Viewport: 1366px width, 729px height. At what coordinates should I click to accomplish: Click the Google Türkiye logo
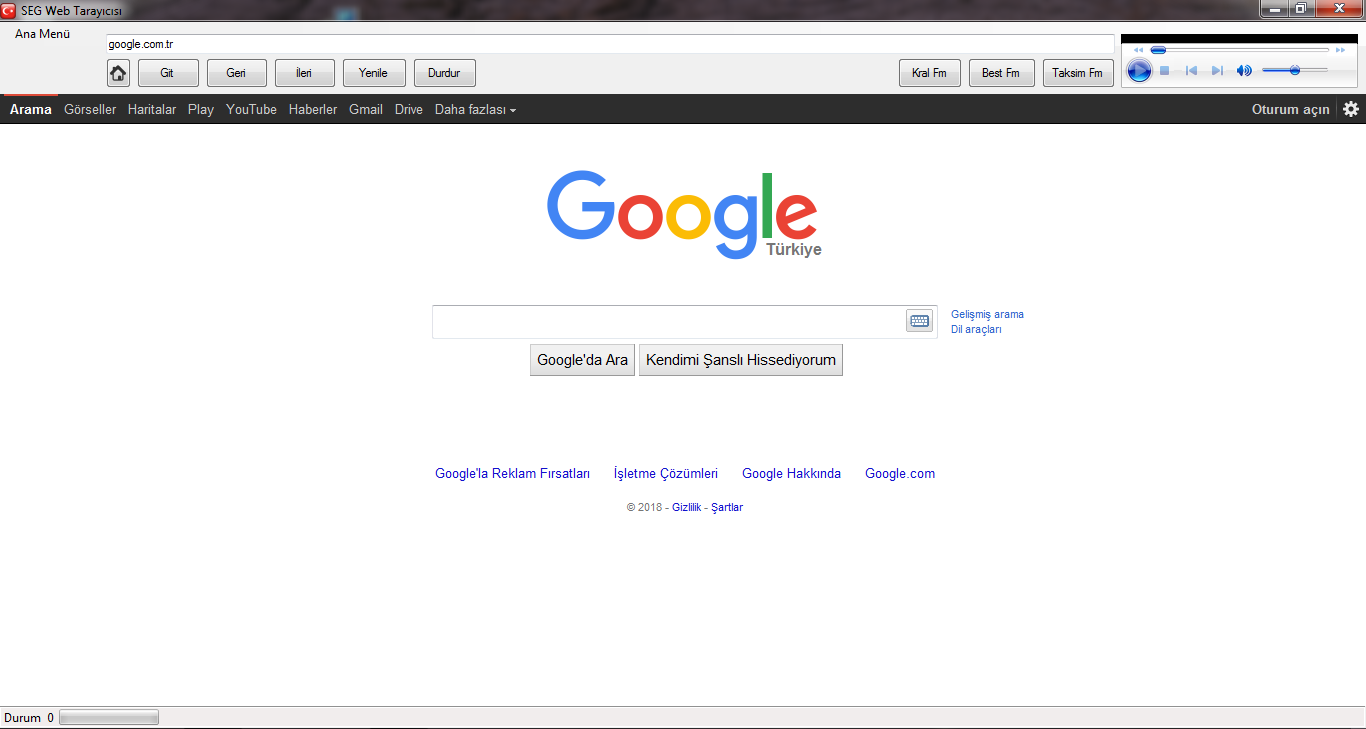(x=683, y=215)
